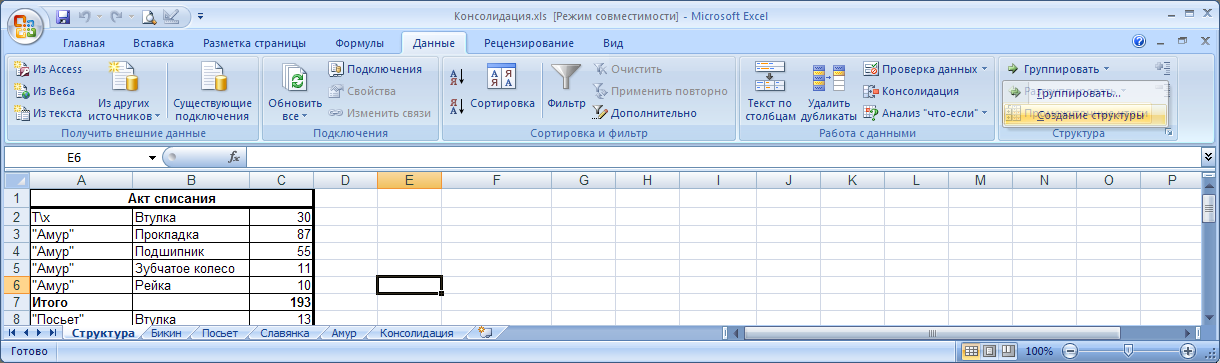Select the Славянка sheet tab
The width and height of the screenshot is (1220, 363).
pos(284,333)
